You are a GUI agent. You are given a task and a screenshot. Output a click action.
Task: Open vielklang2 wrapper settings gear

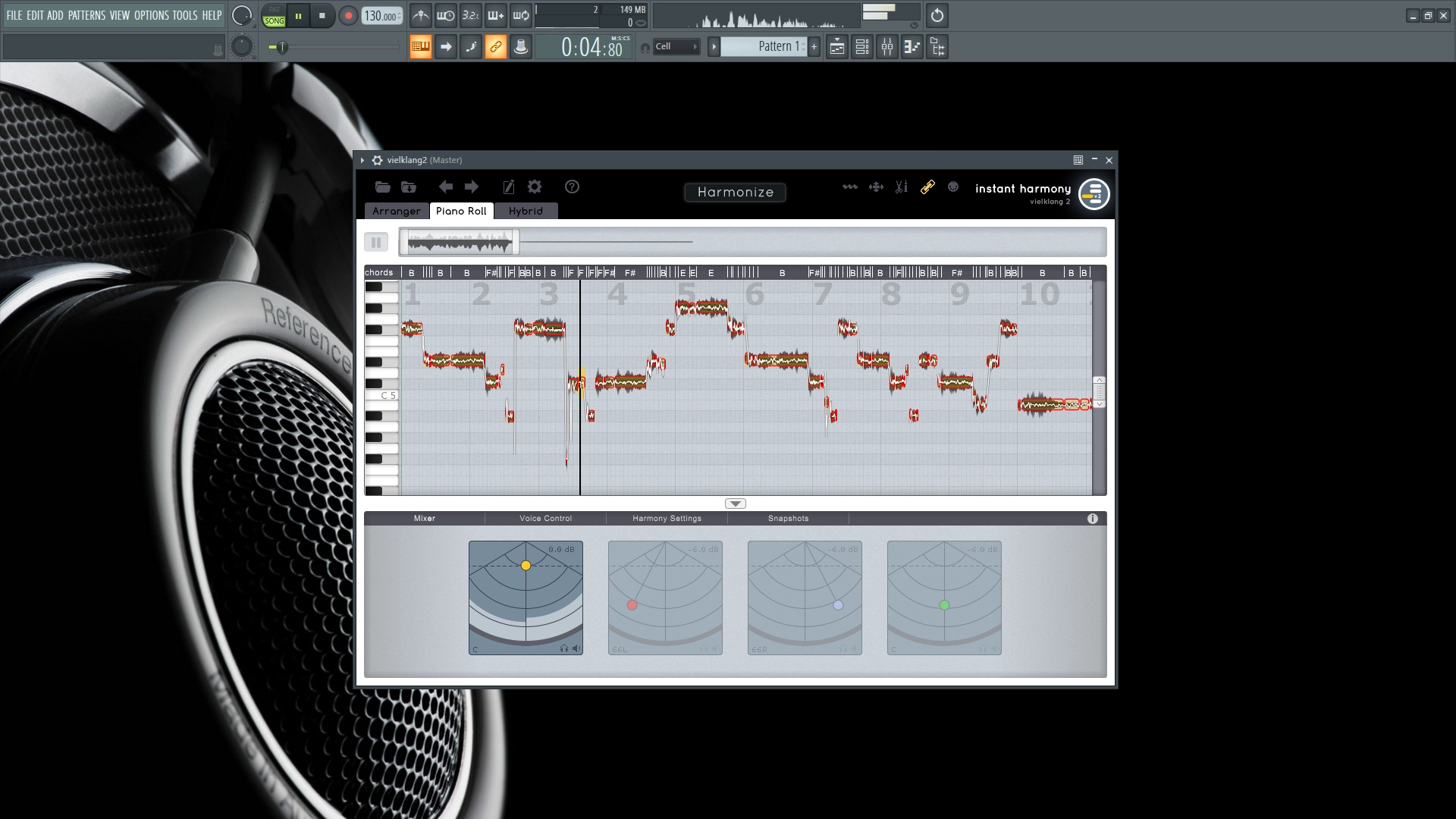click(x=377, y=160)
